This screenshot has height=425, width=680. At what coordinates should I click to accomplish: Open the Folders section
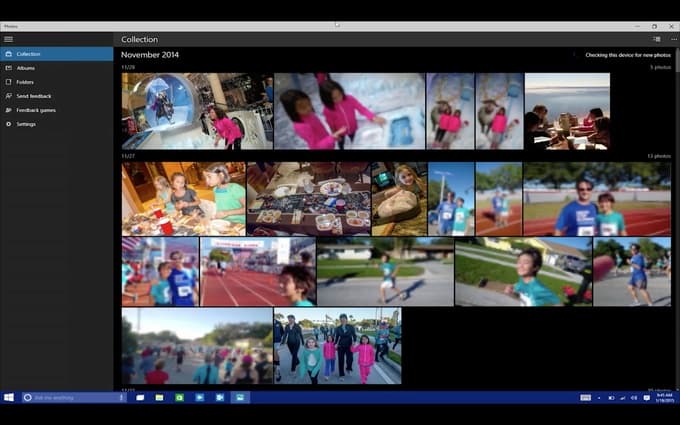(57, 82)
